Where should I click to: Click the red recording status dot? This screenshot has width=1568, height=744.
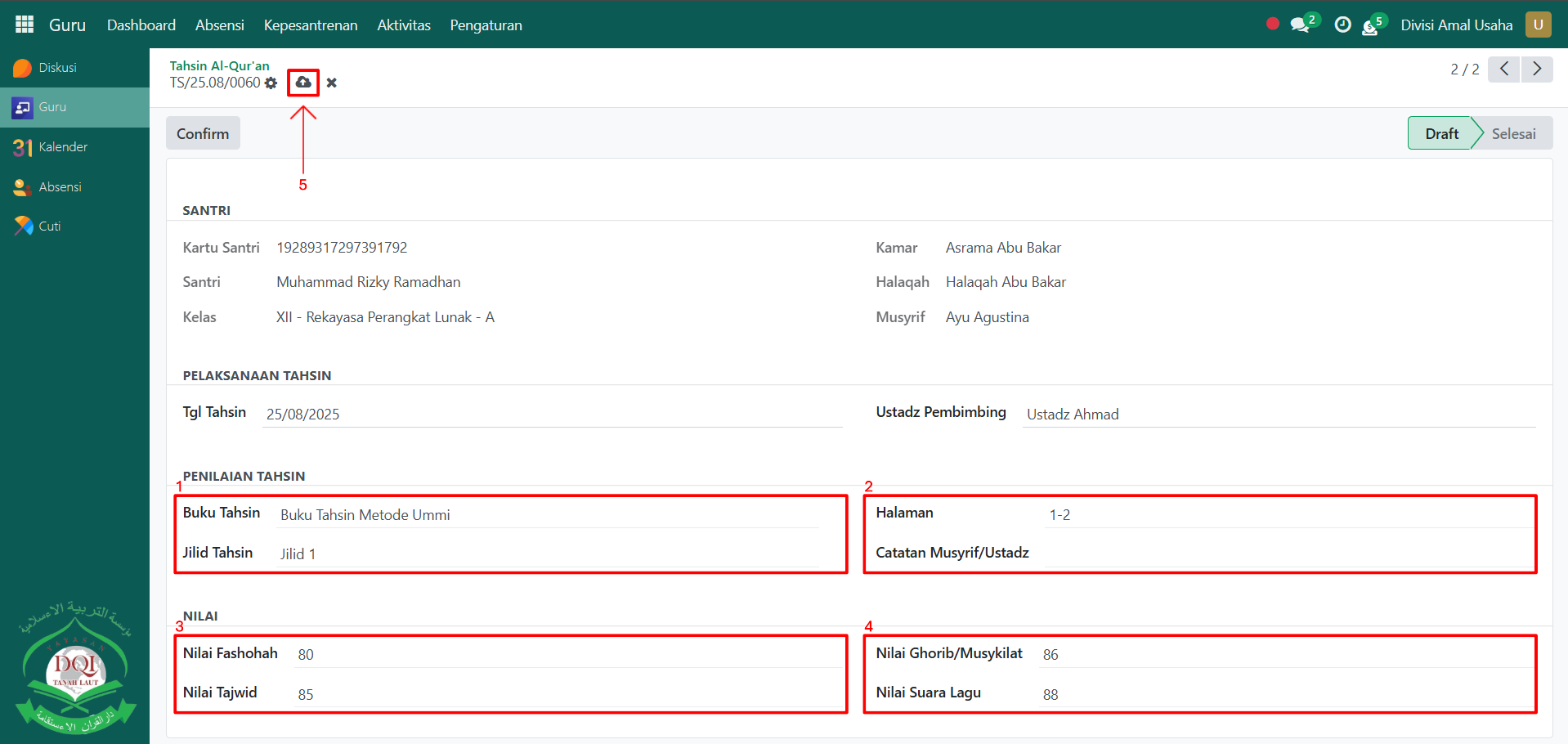[1272, 24]
